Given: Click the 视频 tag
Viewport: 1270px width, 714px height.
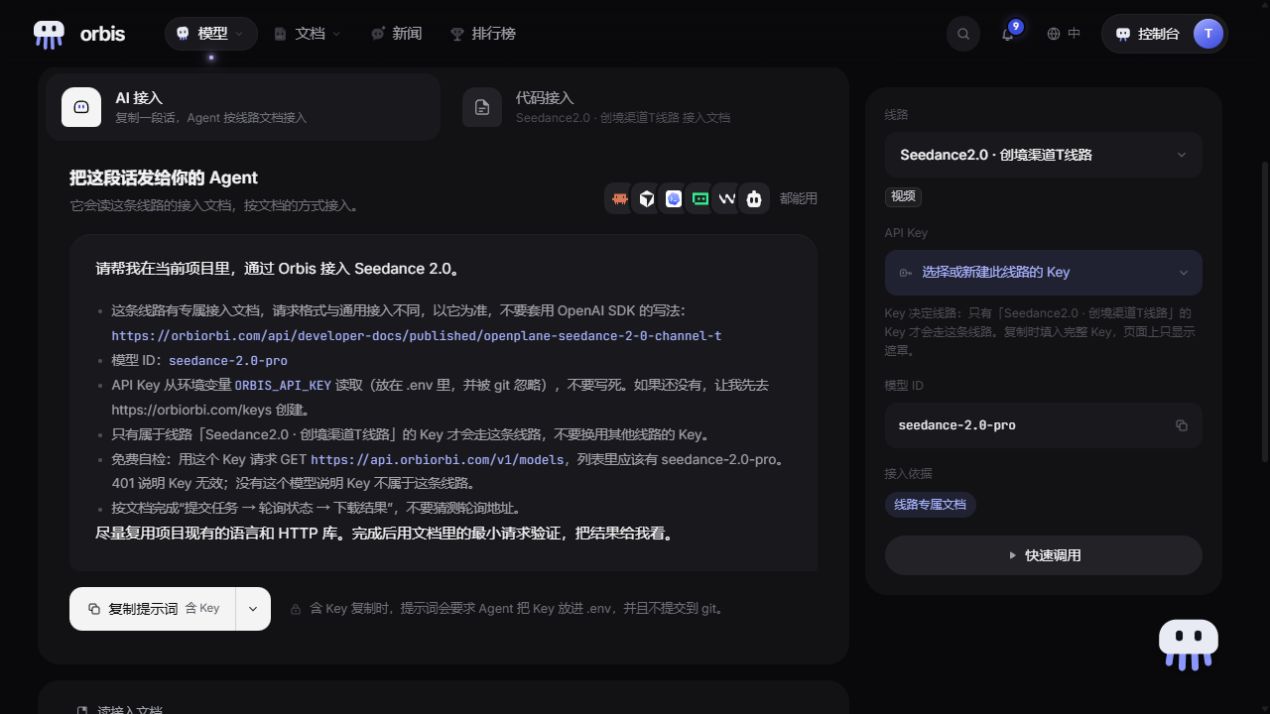Looking at the screenshot, I should (903, 197).
